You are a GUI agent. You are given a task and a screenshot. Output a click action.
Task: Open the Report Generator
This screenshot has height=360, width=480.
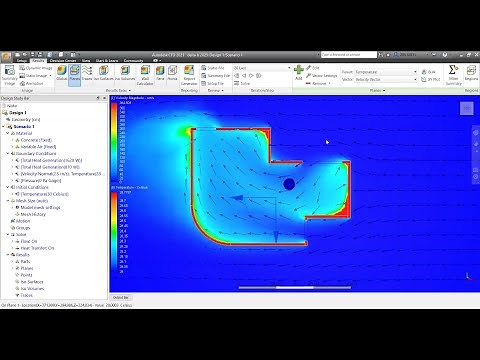pyautogui.click(x=189, y=75)
